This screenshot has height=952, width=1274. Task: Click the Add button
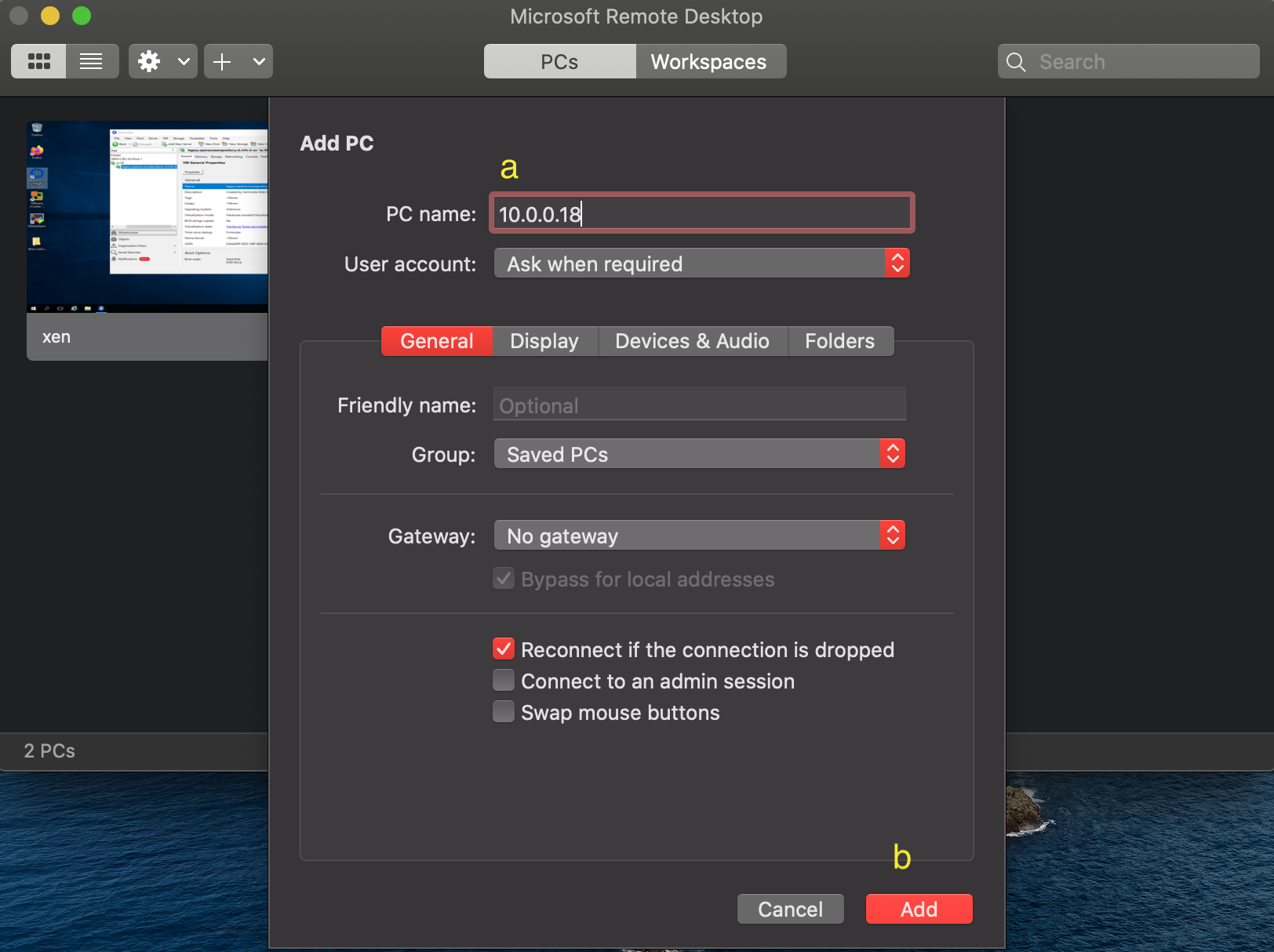point(919,909)
